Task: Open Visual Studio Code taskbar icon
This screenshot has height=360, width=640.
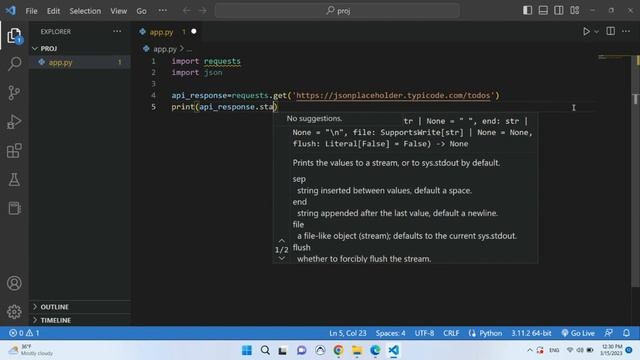Action: point(393,350)
